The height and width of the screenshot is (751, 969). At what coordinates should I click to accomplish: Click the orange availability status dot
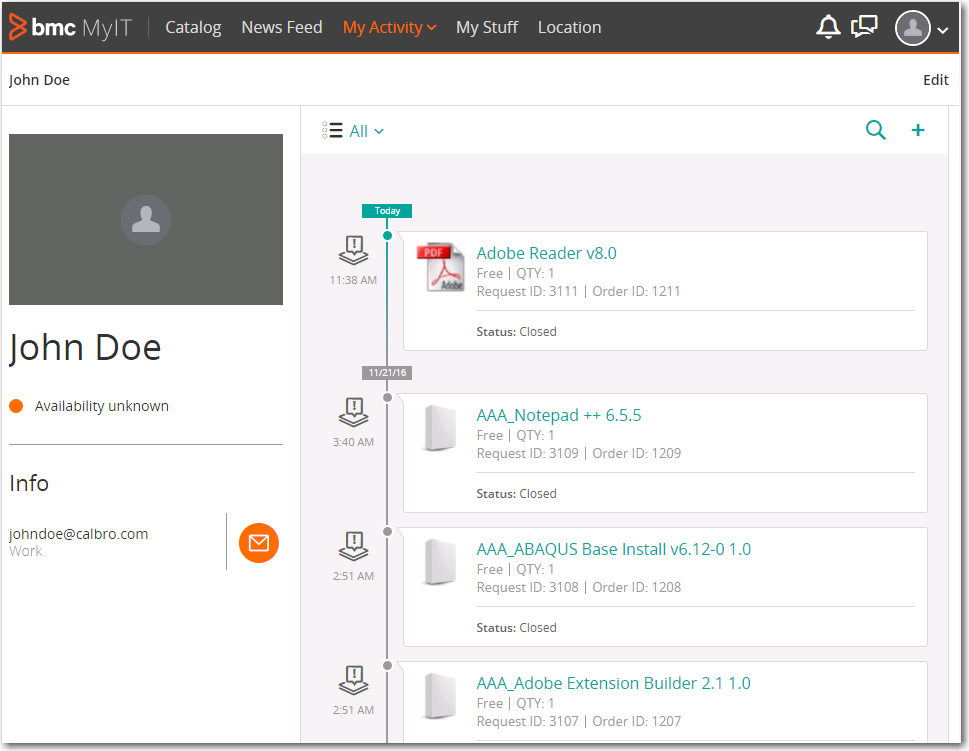(16, 406)
